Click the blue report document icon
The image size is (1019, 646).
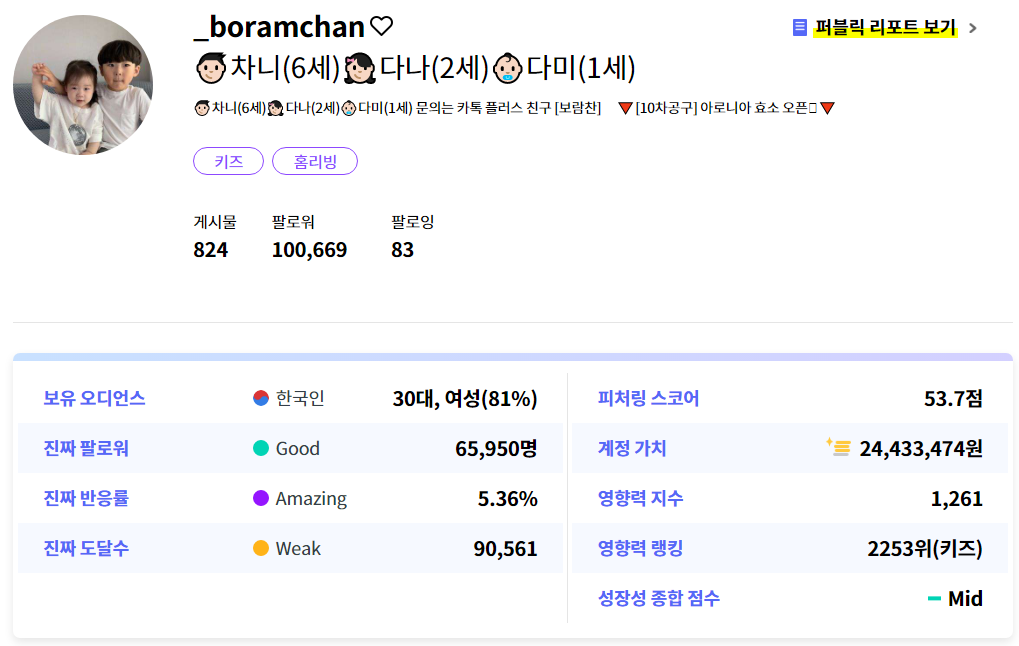coord(800,28)
